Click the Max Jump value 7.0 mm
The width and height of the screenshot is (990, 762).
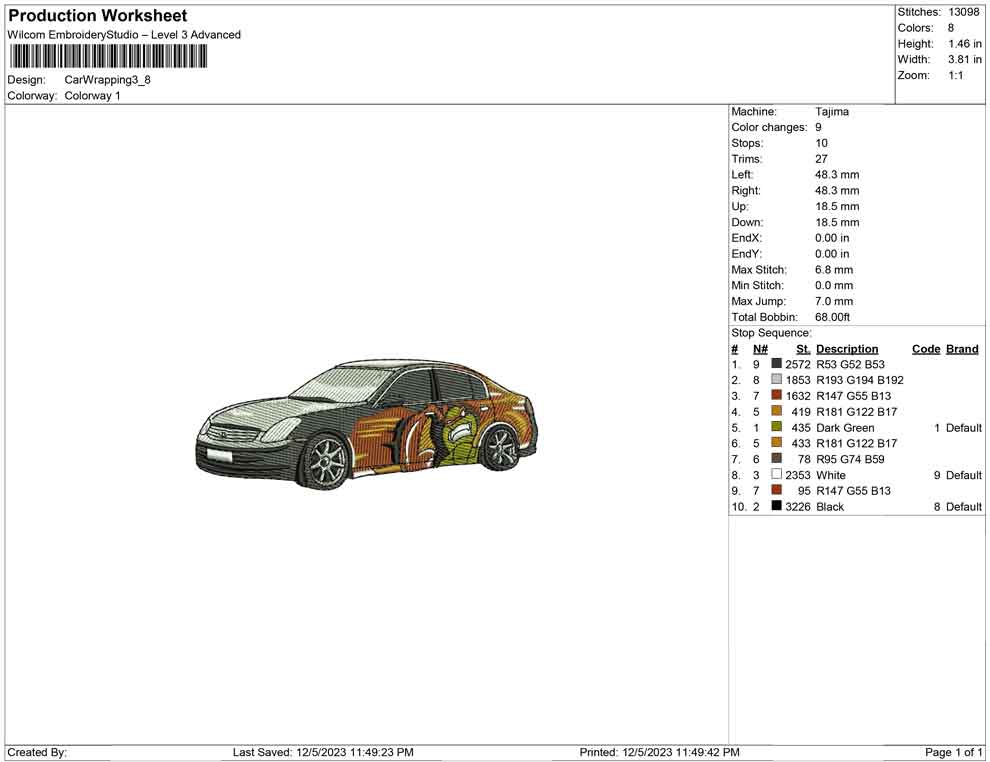tap(834, 301)
